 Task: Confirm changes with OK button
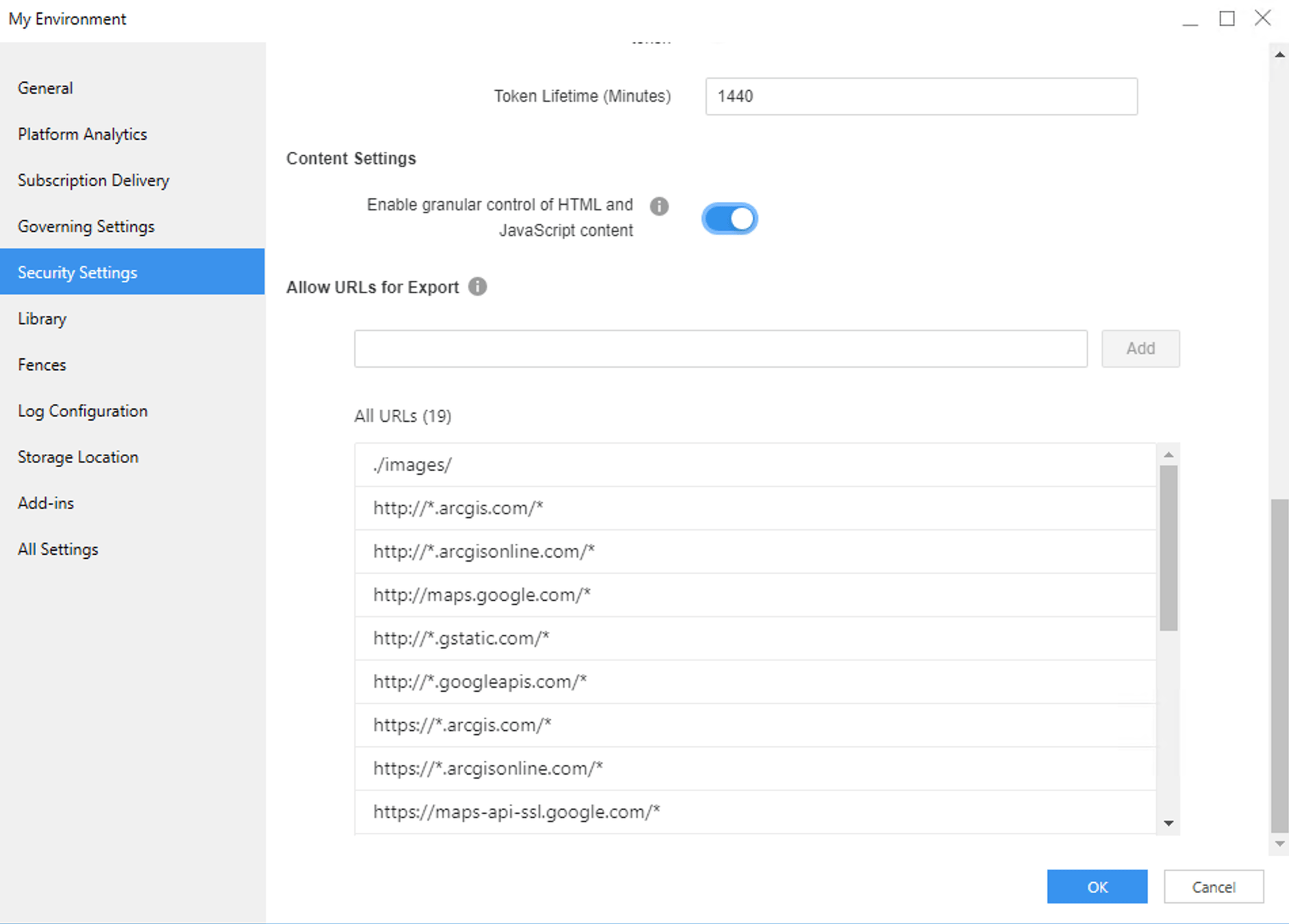(x=1097, y=887)
